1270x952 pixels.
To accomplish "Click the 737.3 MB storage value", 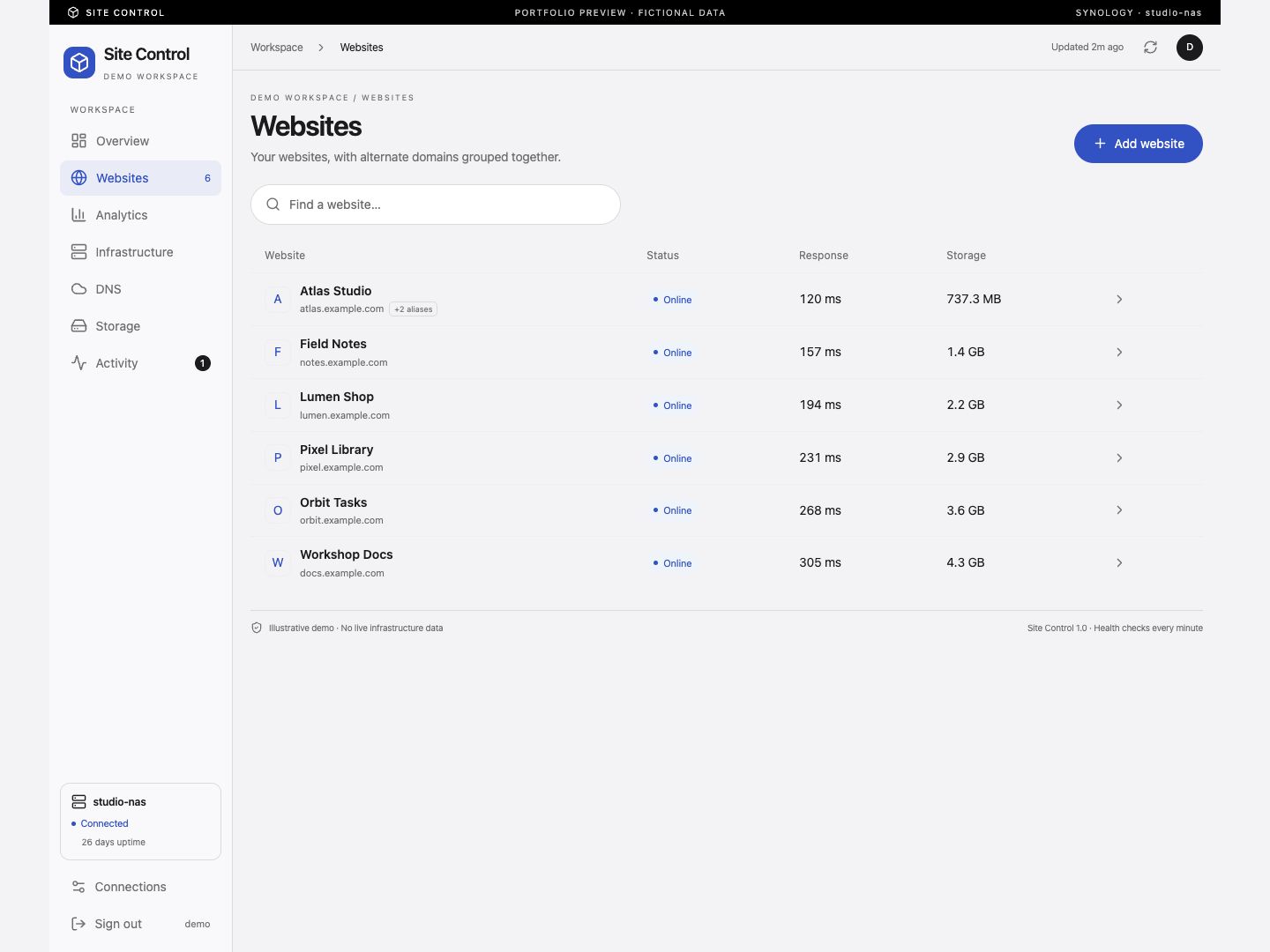I will pos(974,299).
